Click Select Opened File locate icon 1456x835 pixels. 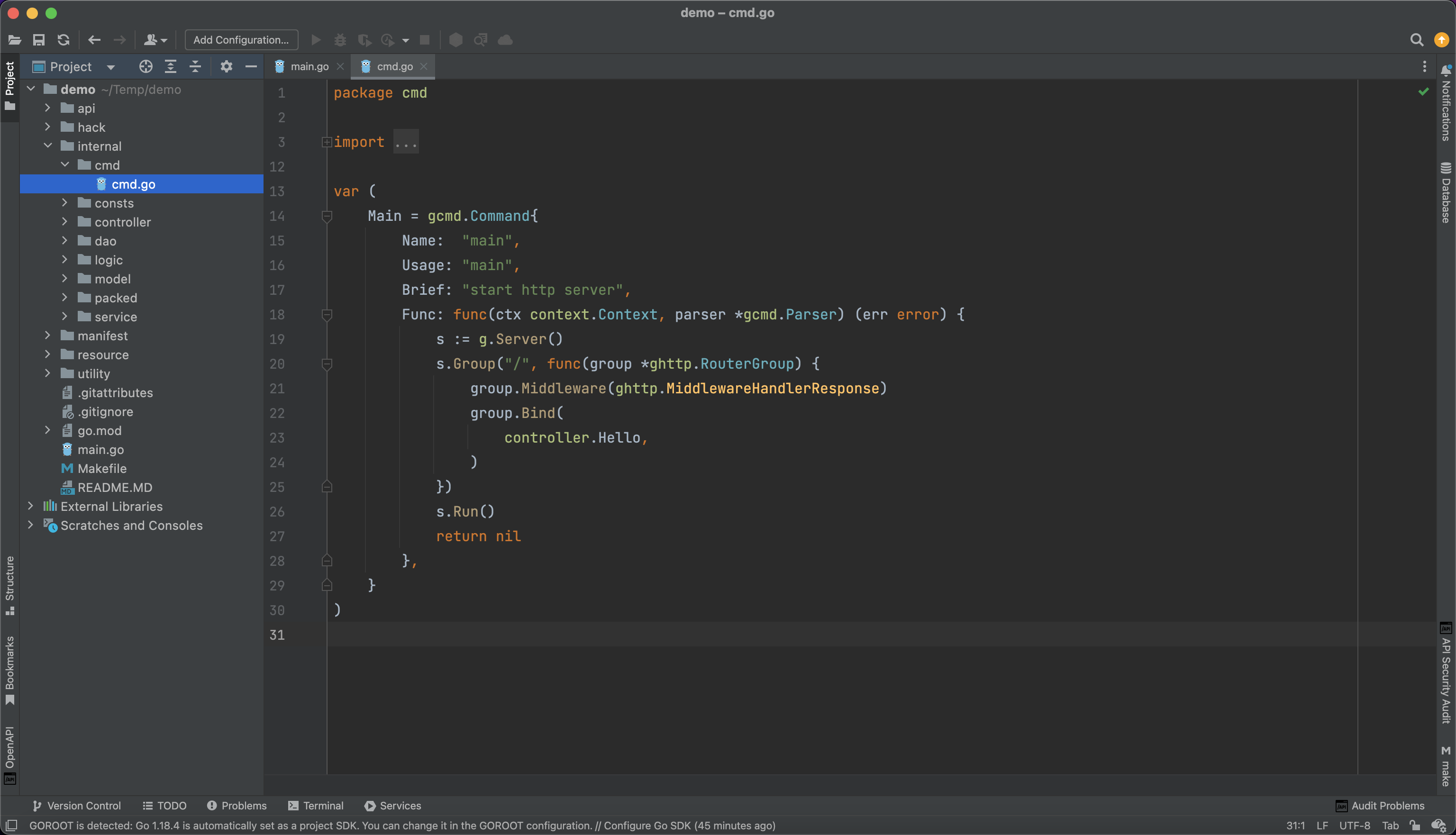146,66
